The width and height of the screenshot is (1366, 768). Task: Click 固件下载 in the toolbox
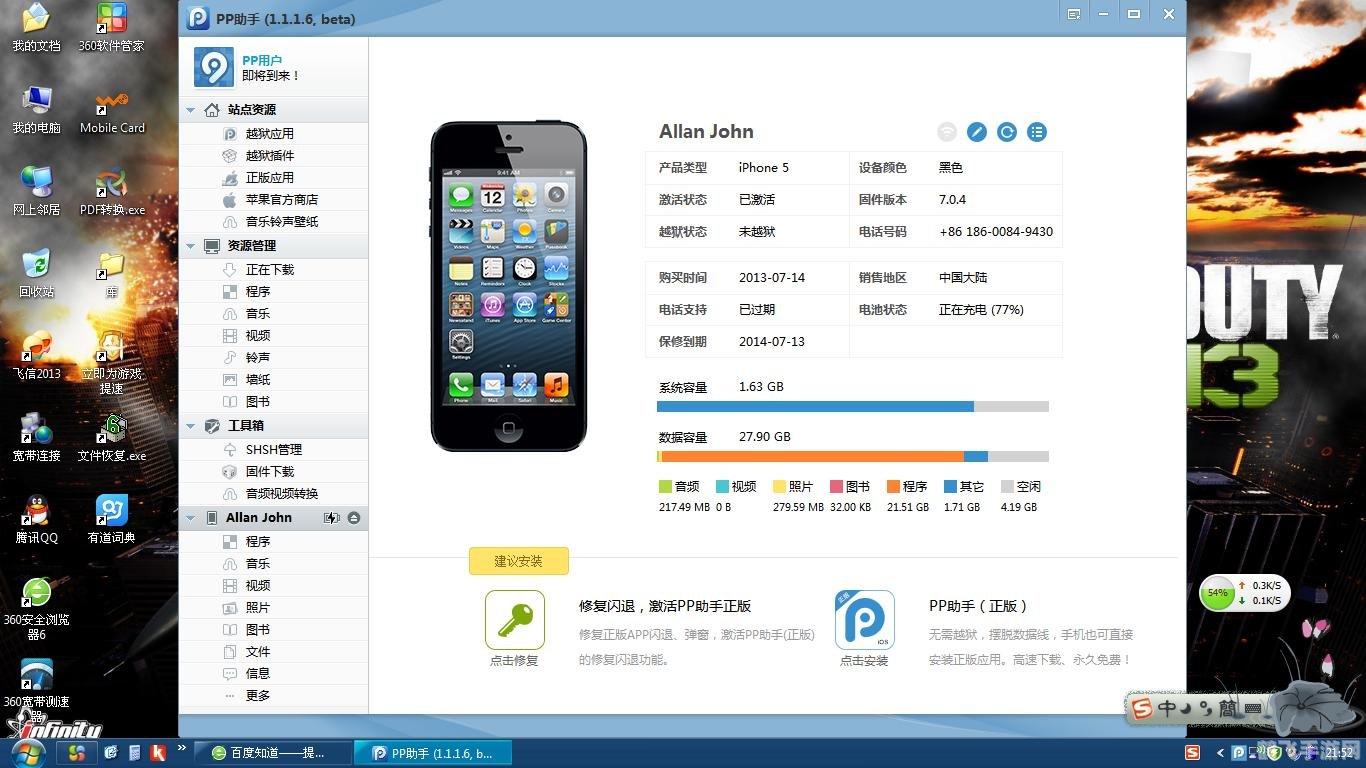coord(269,472)
